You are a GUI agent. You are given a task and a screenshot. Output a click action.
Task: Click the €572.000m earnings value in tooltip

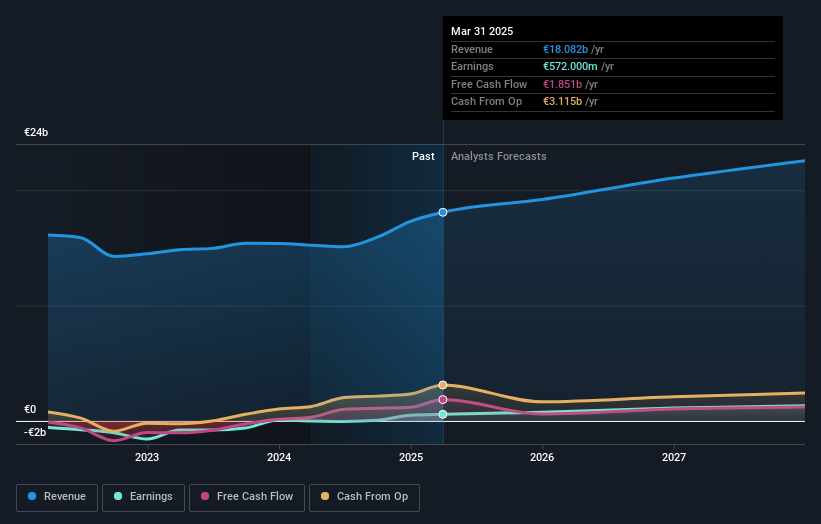pyautogui.click(x=570, y=66)
